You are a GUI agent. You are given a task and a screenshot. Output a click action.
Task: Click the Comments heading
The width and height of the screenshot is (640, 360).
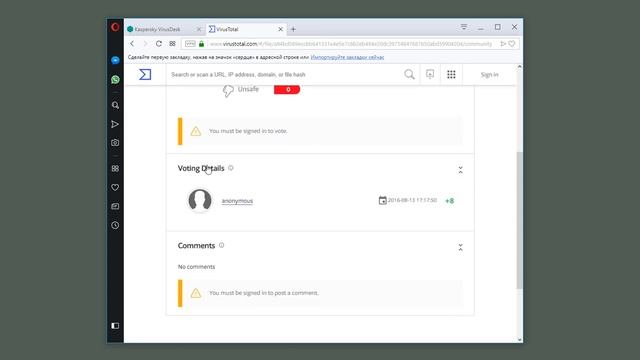(x=196, y=246)
